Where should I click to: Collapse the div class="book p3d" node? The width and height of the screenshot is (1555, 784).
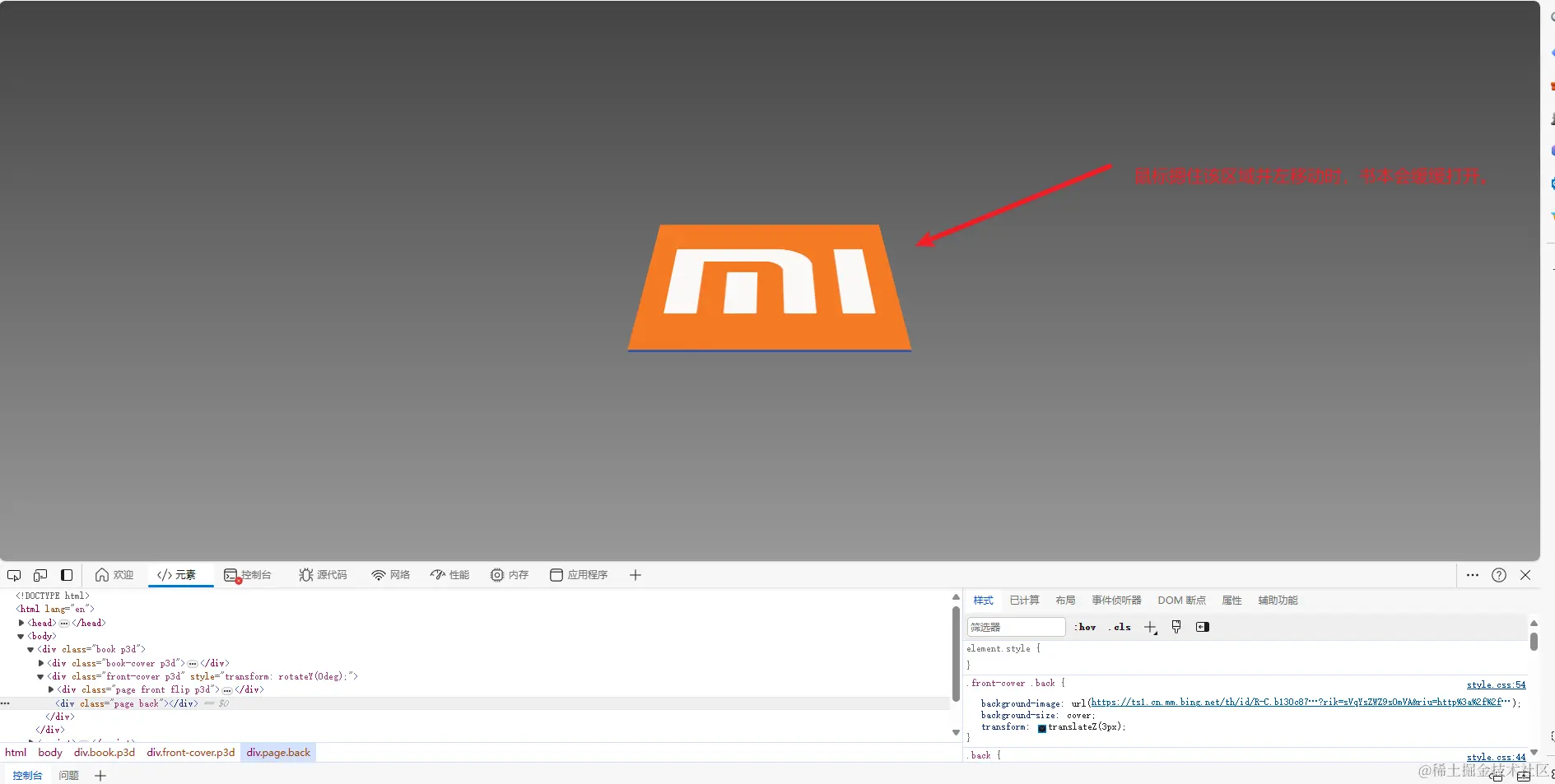coord(30,650)
